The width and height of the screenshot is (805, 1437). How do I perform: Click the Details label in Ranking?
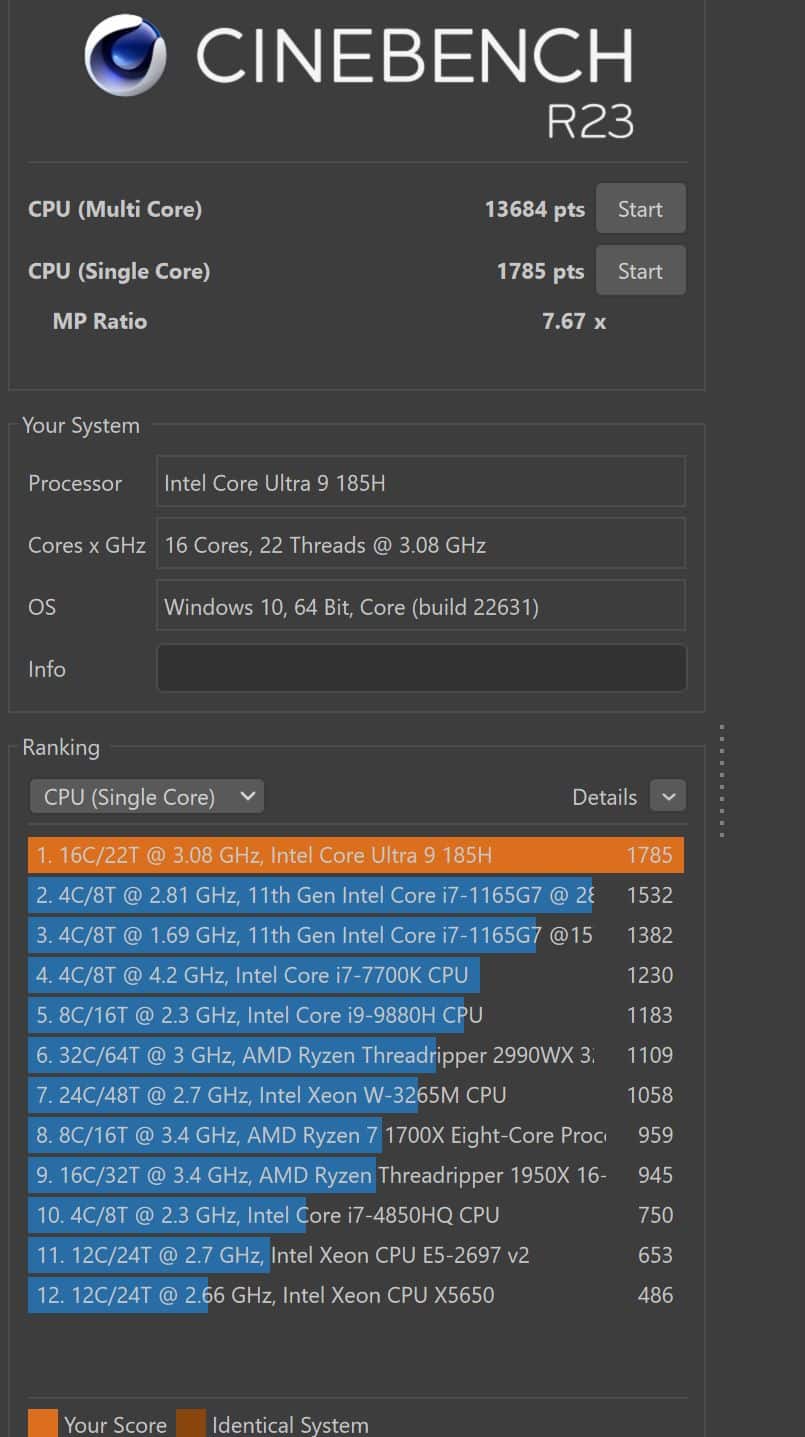pos(604,797)
